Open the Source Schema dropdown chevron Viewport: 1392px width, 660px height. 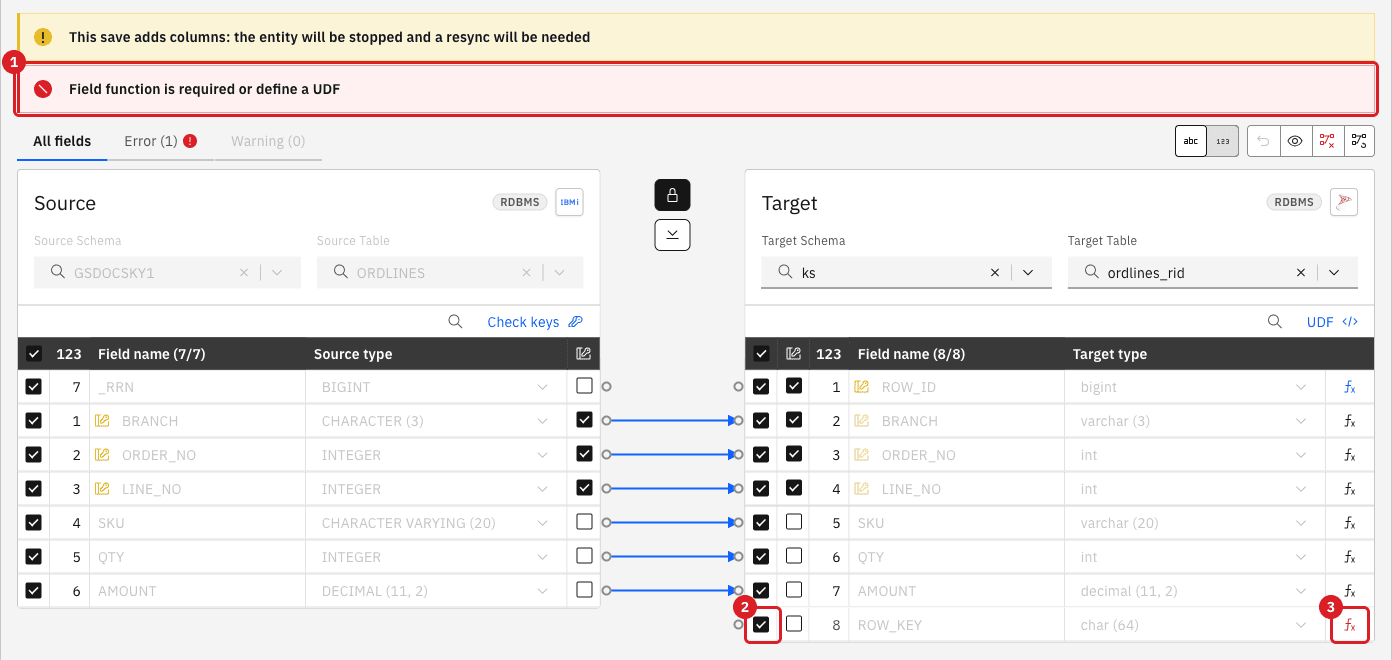(277, 272)
